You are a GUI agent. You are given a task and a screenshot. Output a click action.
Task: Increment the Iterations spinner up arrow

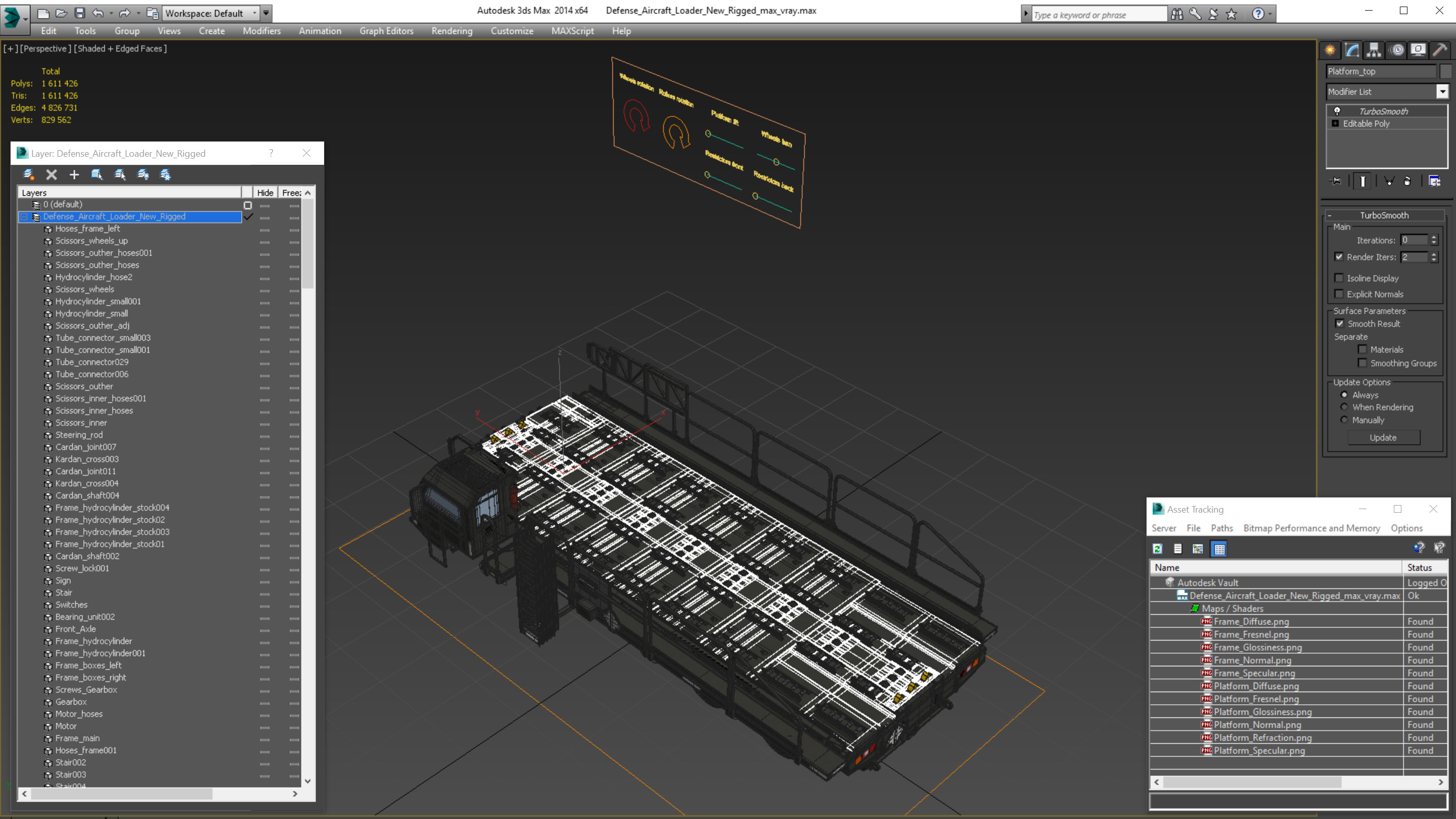tap(1434, 238)
